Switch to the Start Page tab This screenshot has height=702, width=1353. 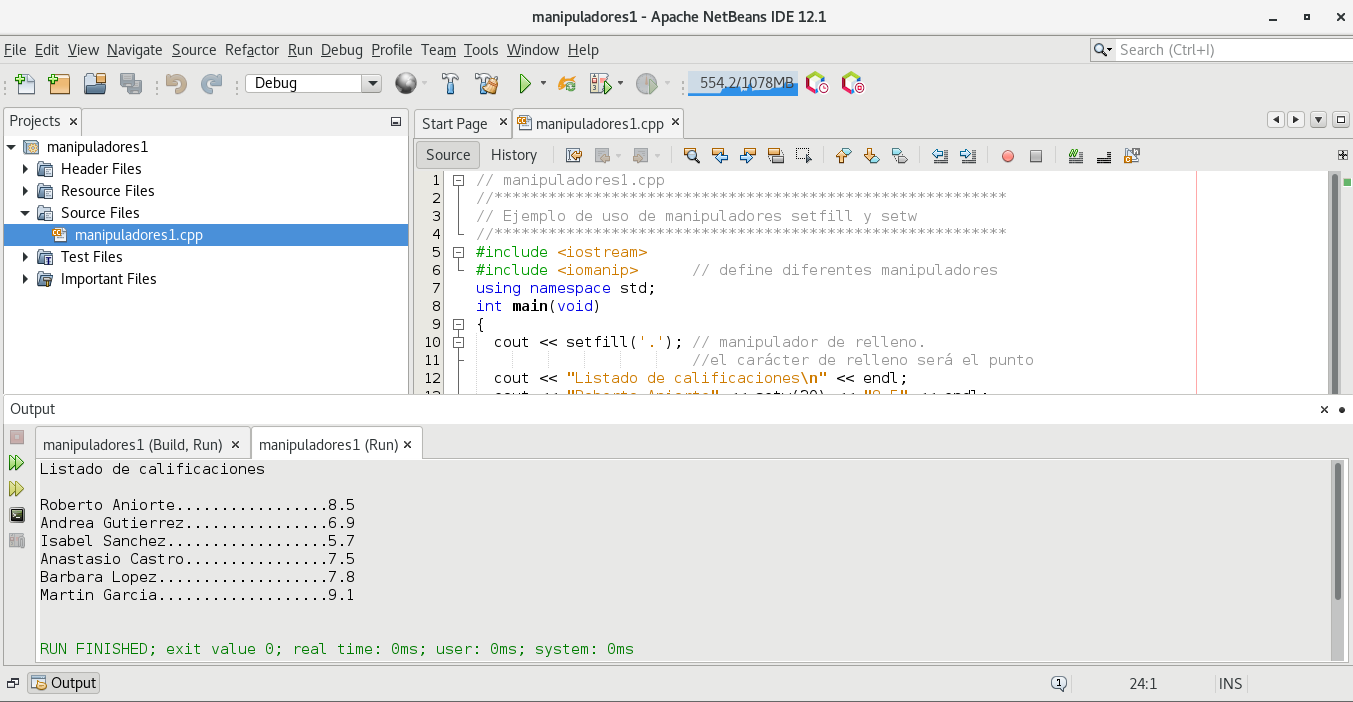(454, 124)
